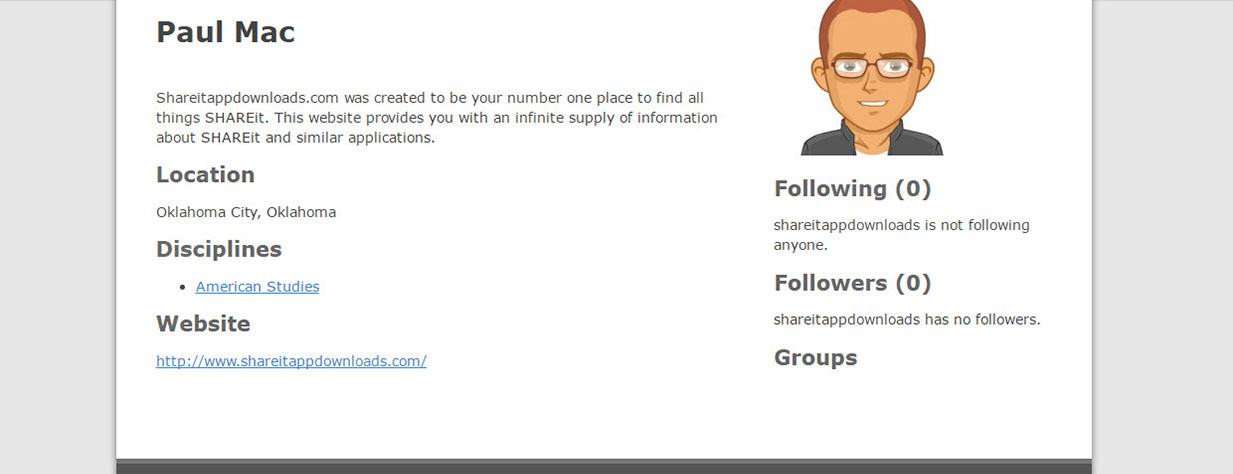
Task: Click the dark gray footer bar
Action: click(x=604, y=466)
